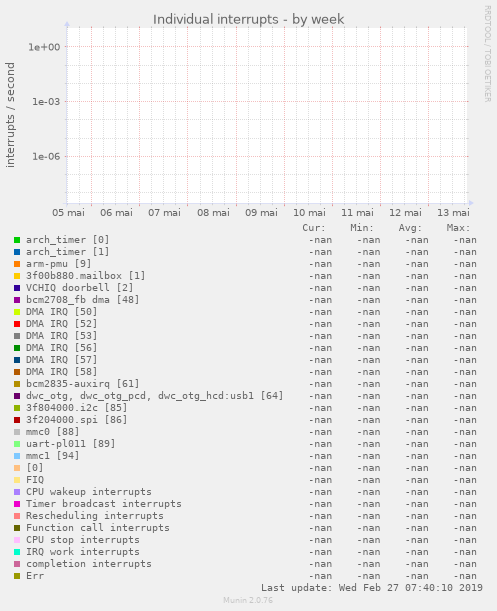Click the orange arm-pmu [9] swatch

pyautogui.click(x=17, y=264)
